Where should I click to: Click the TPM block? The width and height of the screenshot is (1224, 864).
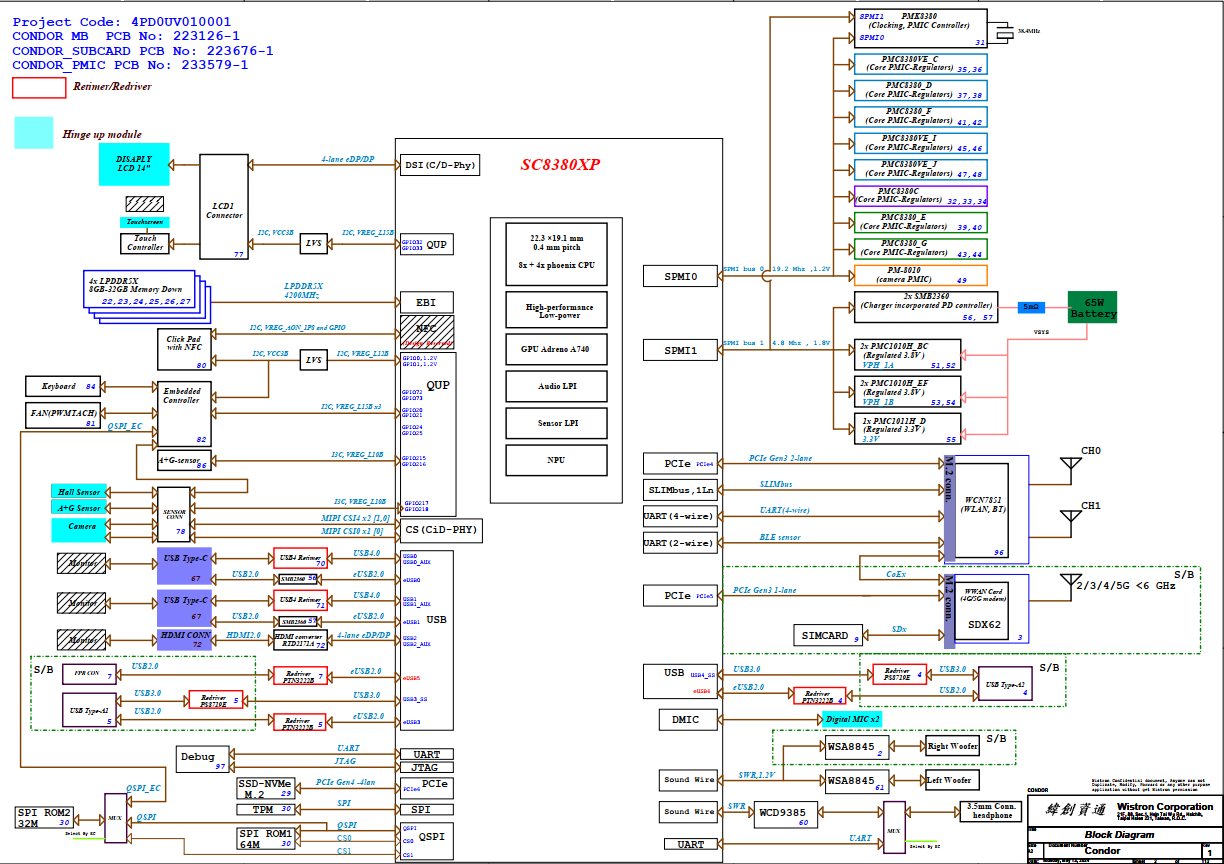click(x=265, y=810)
